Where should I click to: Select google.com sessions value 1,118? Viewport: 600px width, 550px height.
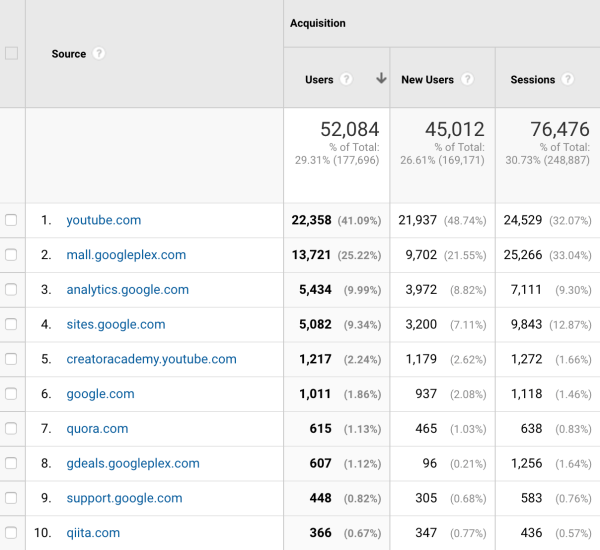[x=527, y=394]
